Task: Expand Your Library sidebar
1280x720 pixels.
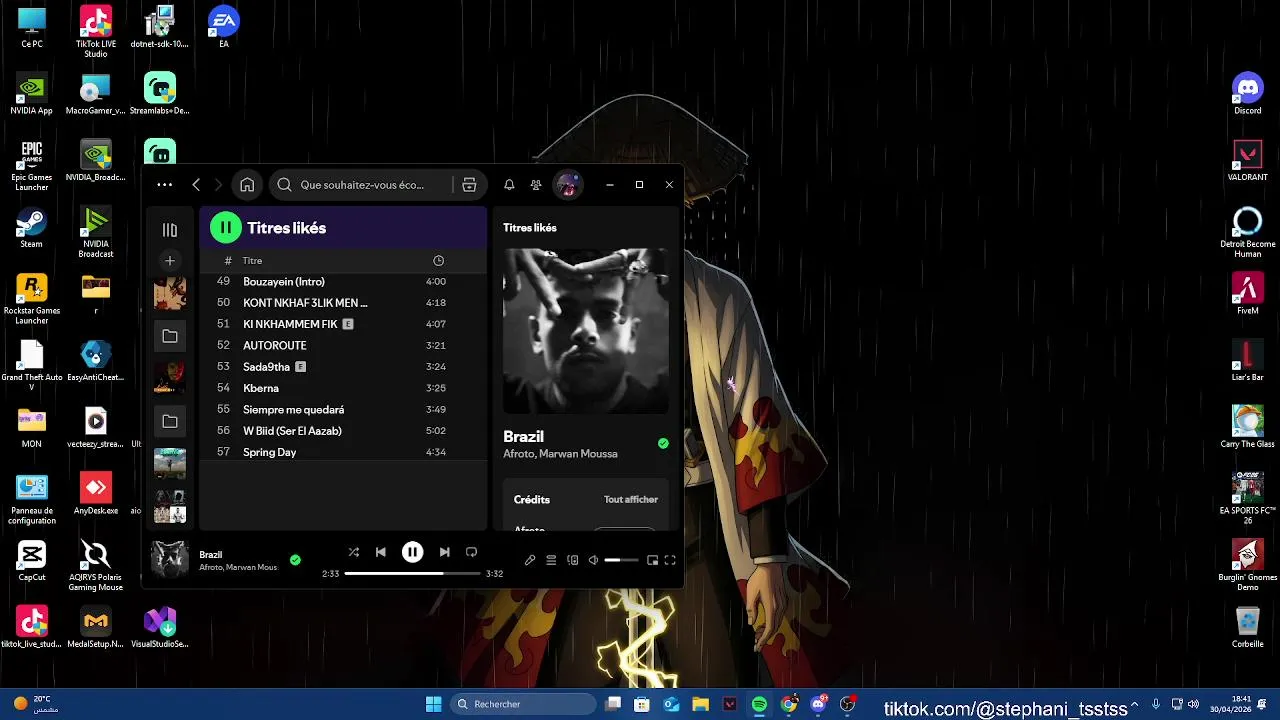Action: [x=170, y=230]
